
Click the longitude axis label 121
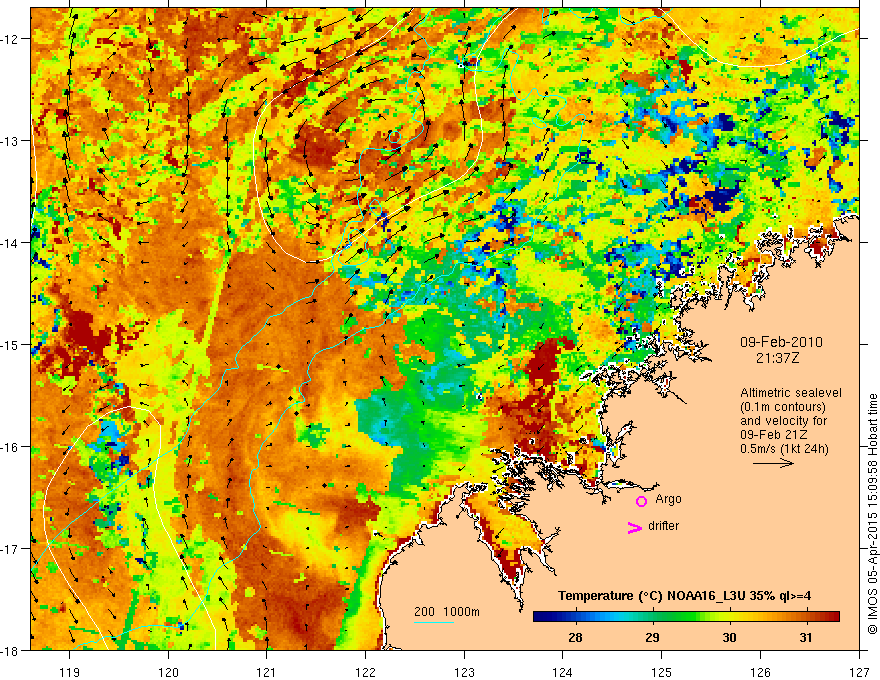pyautogui.click(x=267, y=672)
